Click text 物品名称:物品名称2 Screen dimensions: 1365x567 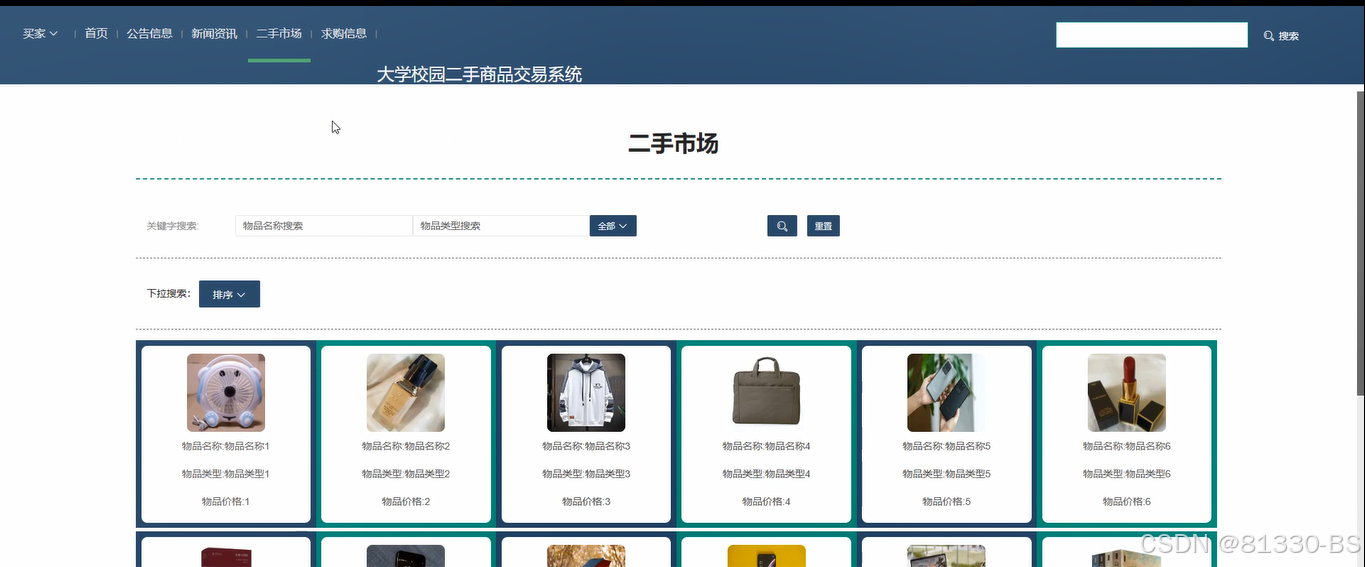tap(406, 446)
